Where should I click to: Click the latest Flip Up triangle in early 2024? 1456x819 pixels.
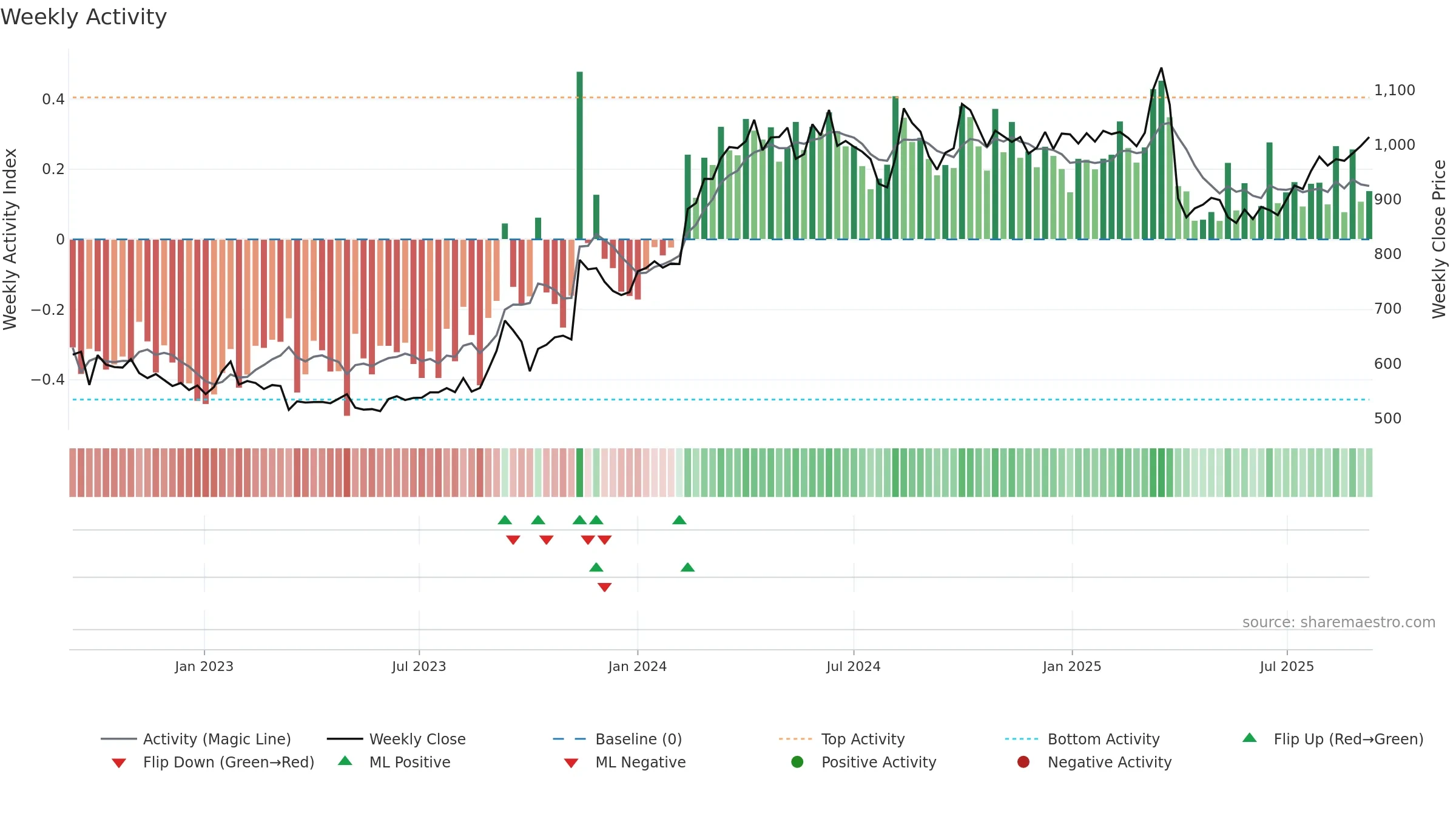tap(679, 520)
